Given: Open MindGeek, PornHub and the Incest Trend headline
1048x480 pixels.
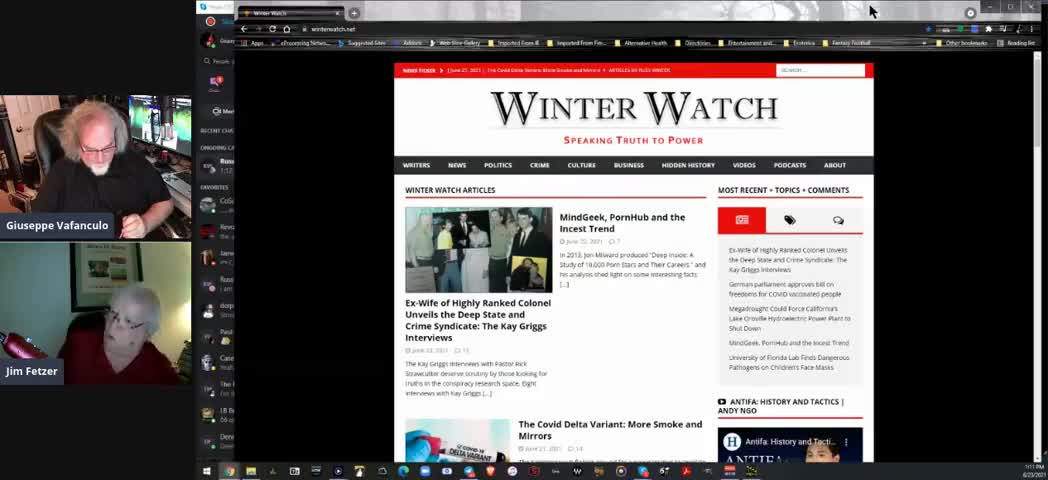Looking at the screenshot, I should pos(622,223).
